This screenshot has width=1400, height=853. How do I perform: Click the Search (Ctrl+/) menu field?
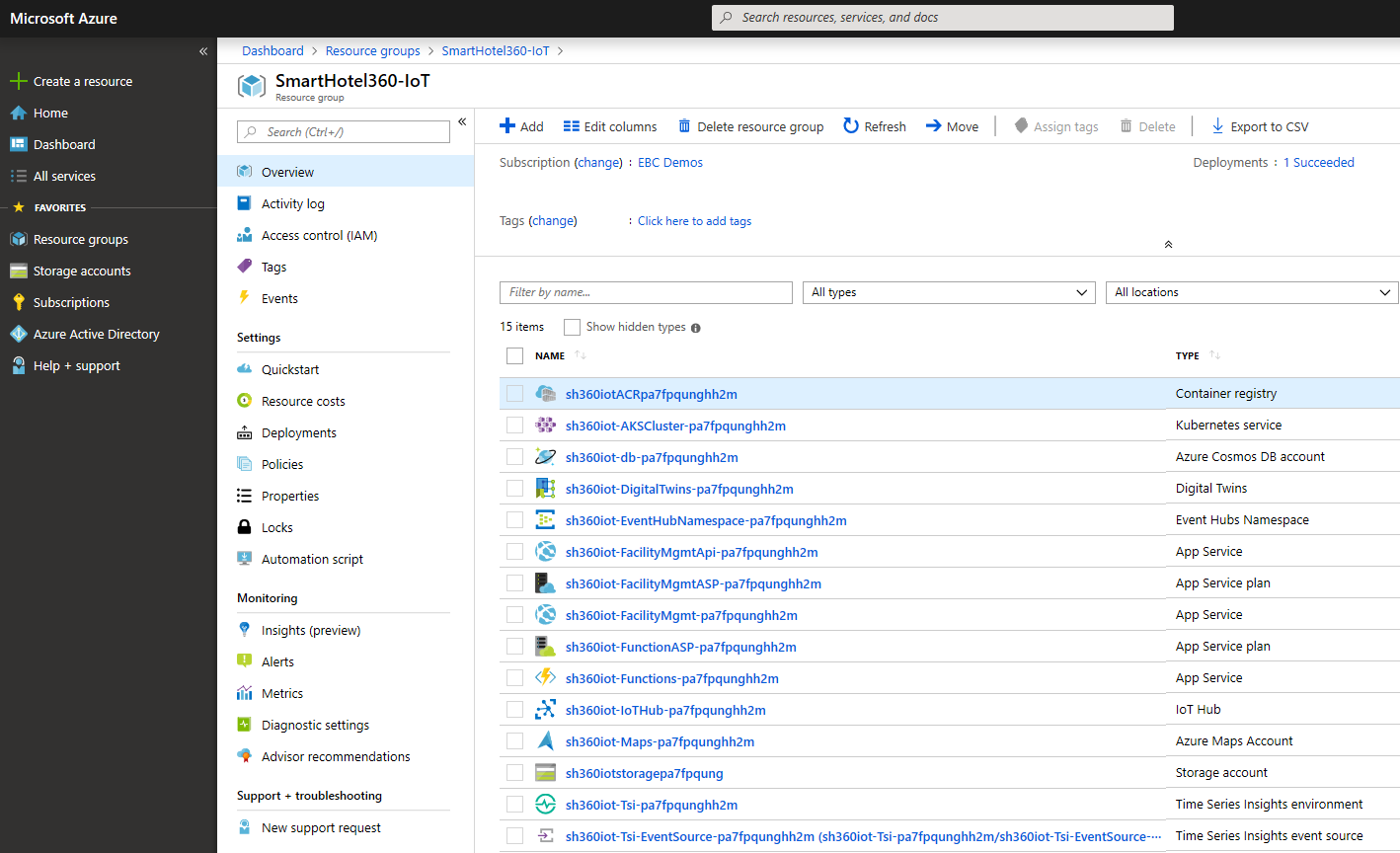click(344, 132)
